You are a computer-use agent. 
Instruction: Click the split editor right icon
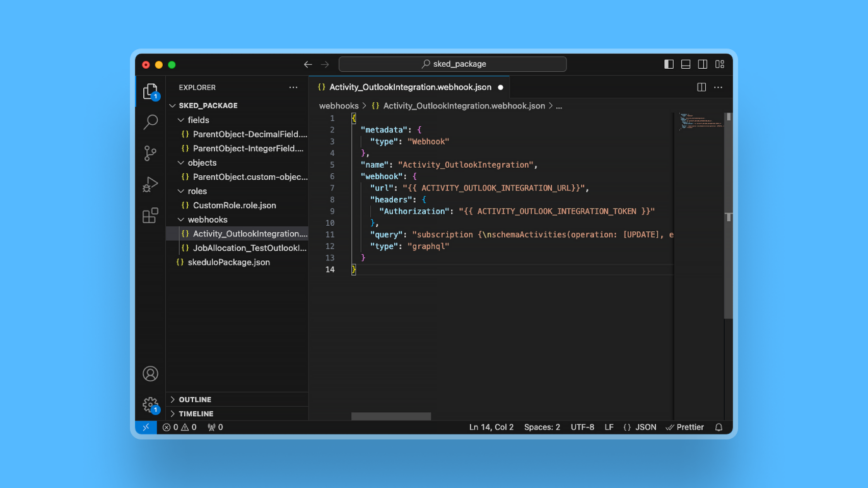701,87
